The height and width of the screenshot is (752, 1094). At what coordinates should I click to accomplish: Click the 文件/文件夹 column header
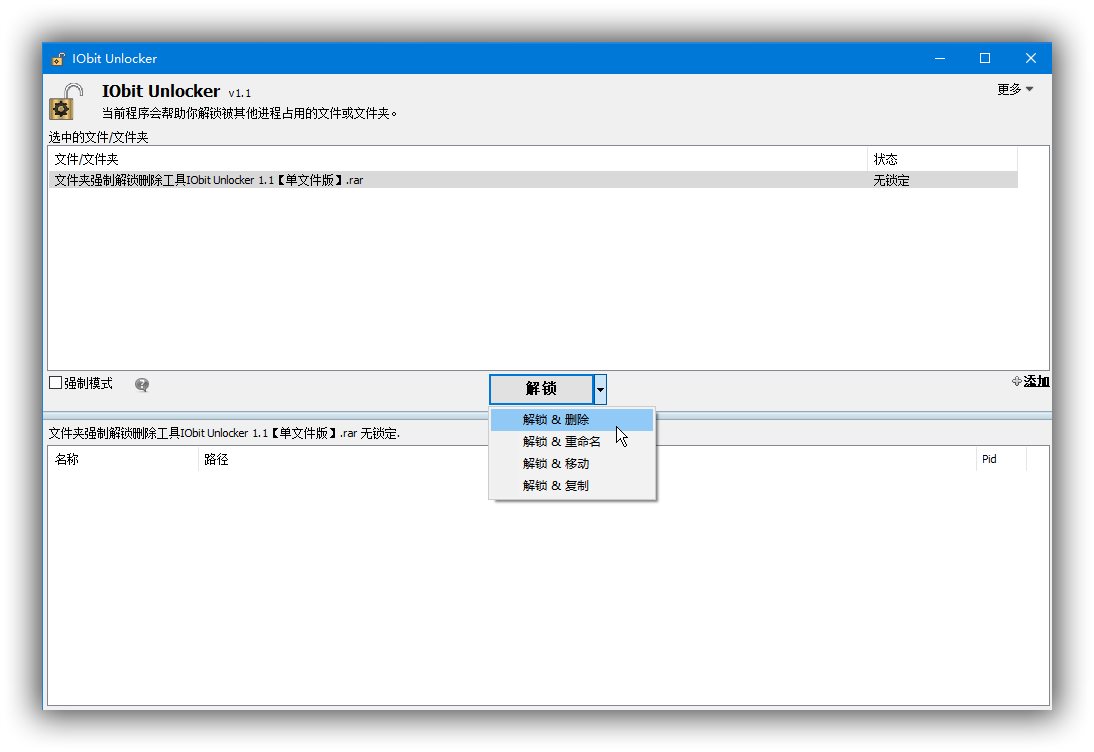pos(458,159)
